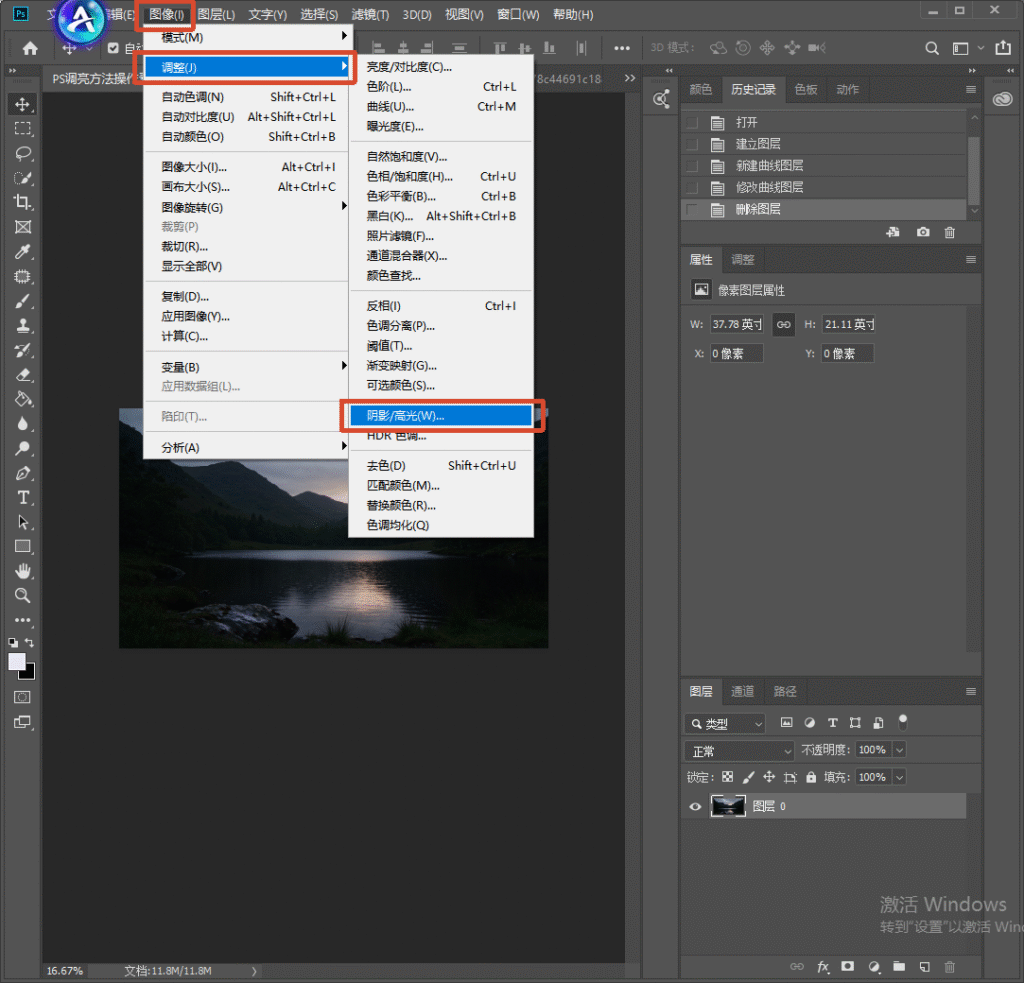This screenshot has width=1024, height=983.
Task: Select the Move tool
Action: click(x=23, y=105)
